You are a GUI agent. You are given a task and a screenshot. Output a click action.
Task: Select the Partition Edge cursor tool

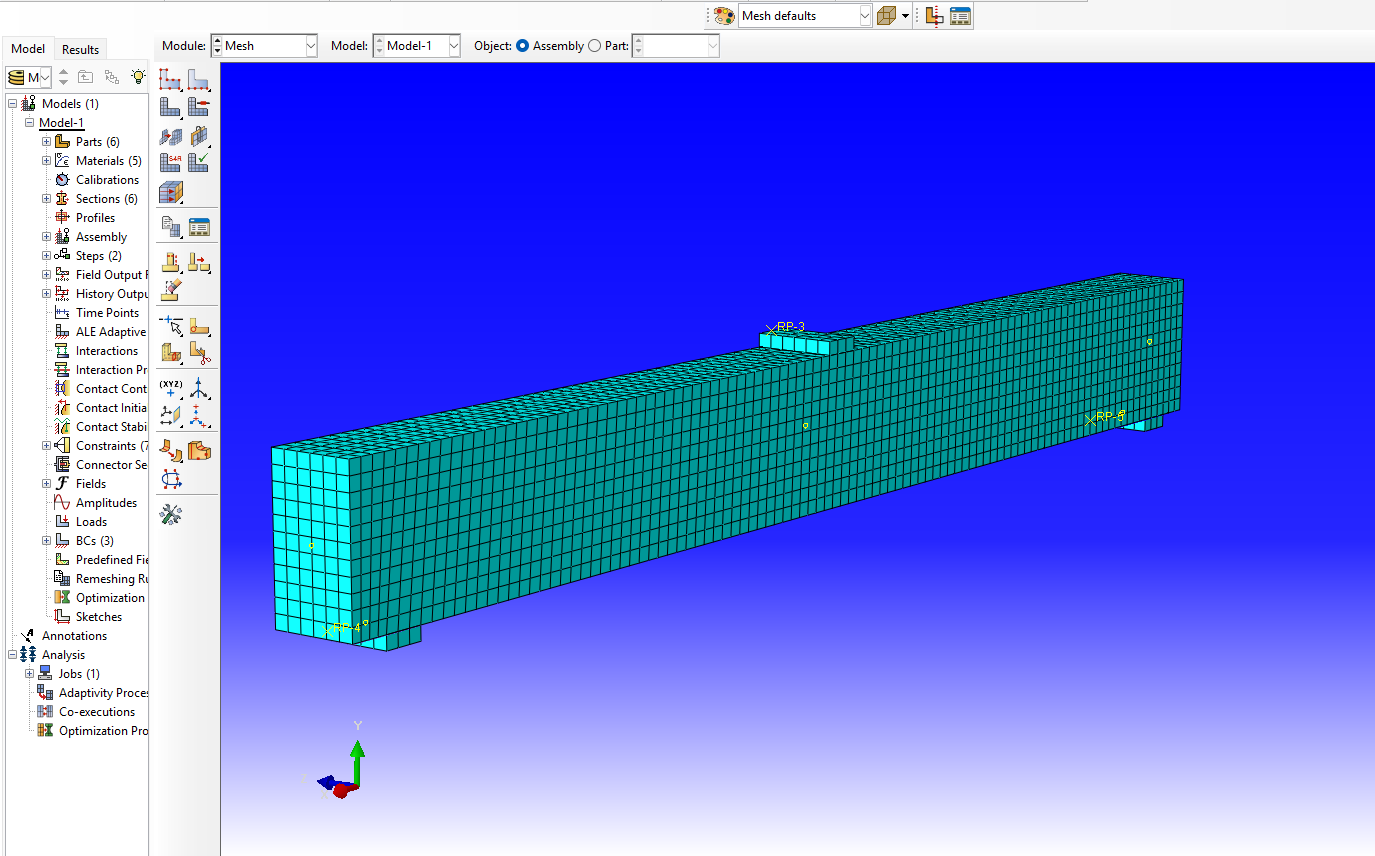[171, 325]
